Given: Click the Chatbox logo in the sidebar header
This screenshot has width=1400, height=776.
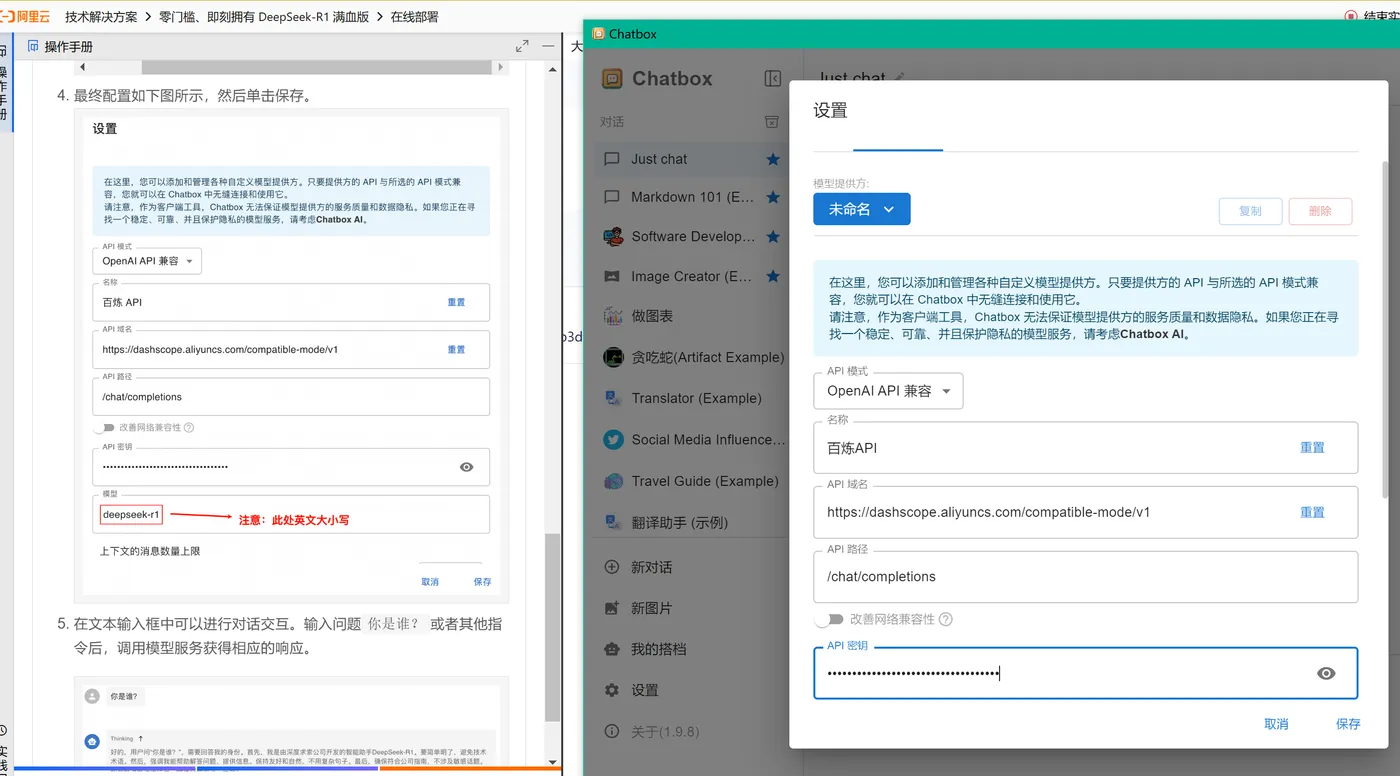Looking at the screenshot, I should [613, 78].
